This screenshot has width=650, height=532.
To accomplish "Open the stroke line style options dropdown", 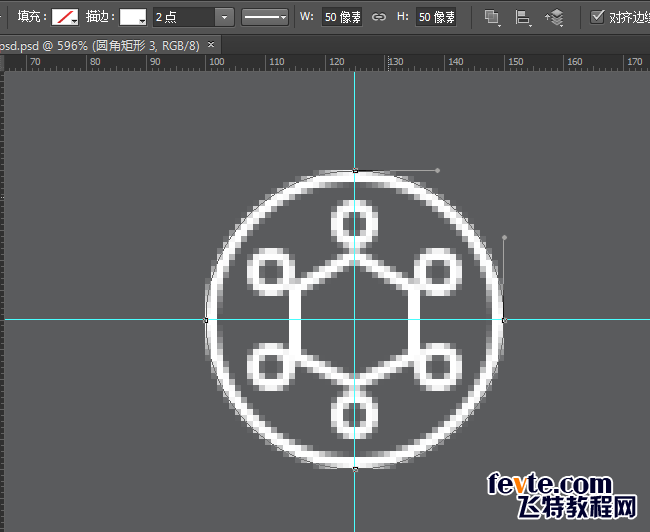I will 265,17.
